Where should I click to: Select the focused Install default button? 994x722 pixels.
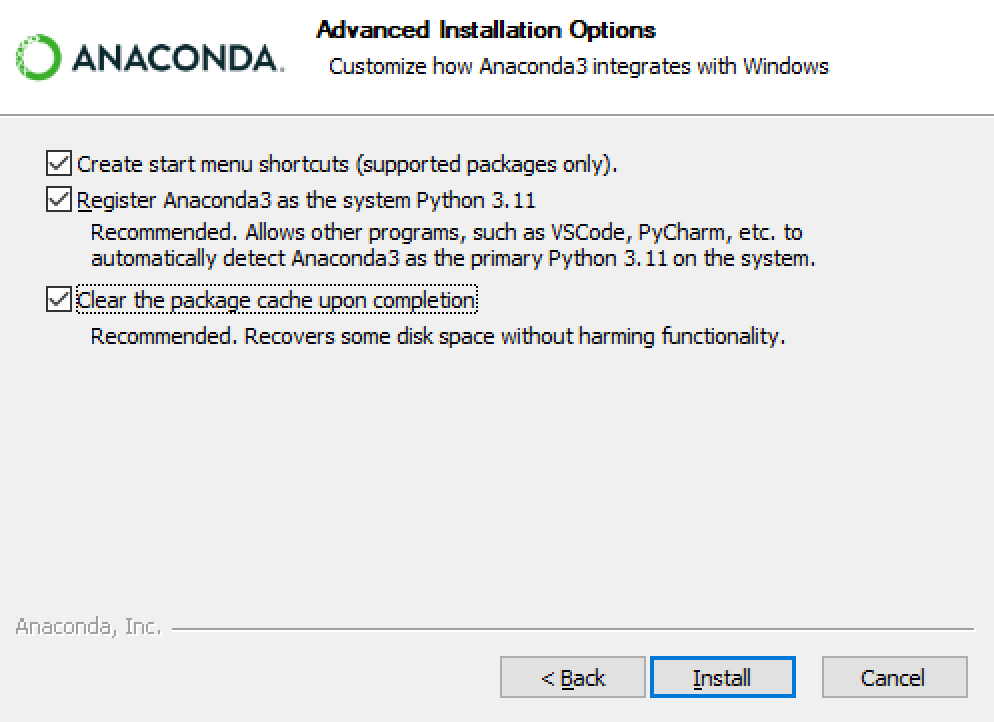pyautogui.click(x=722, y=677)
